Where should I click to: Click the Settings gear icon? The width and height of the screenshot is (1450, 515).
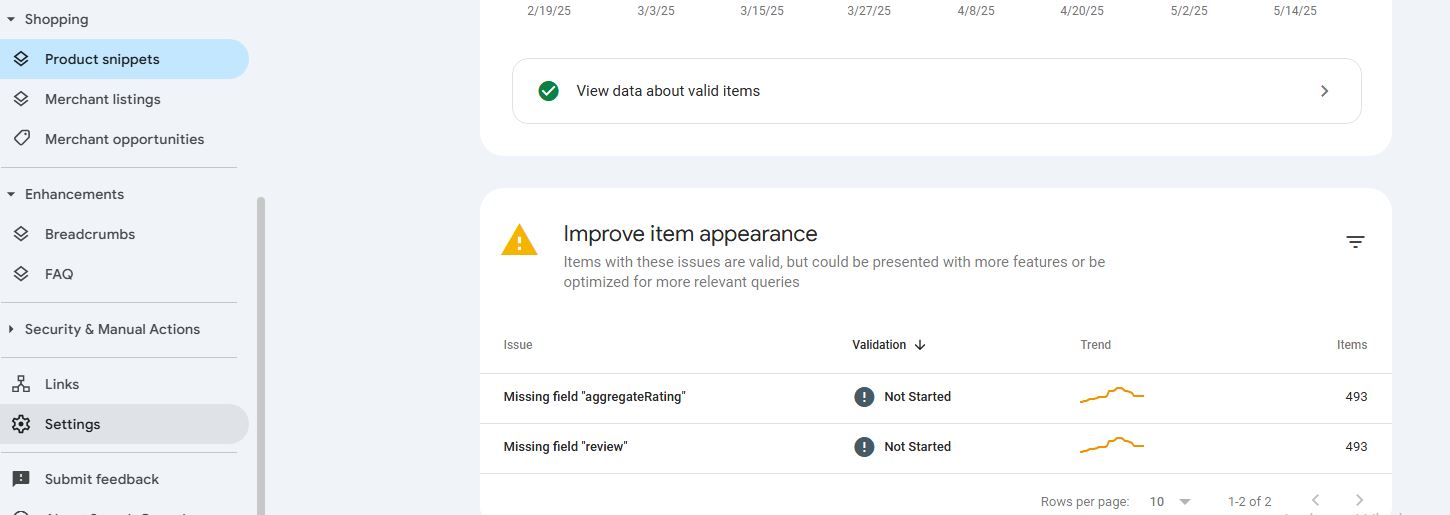(21, 424)
